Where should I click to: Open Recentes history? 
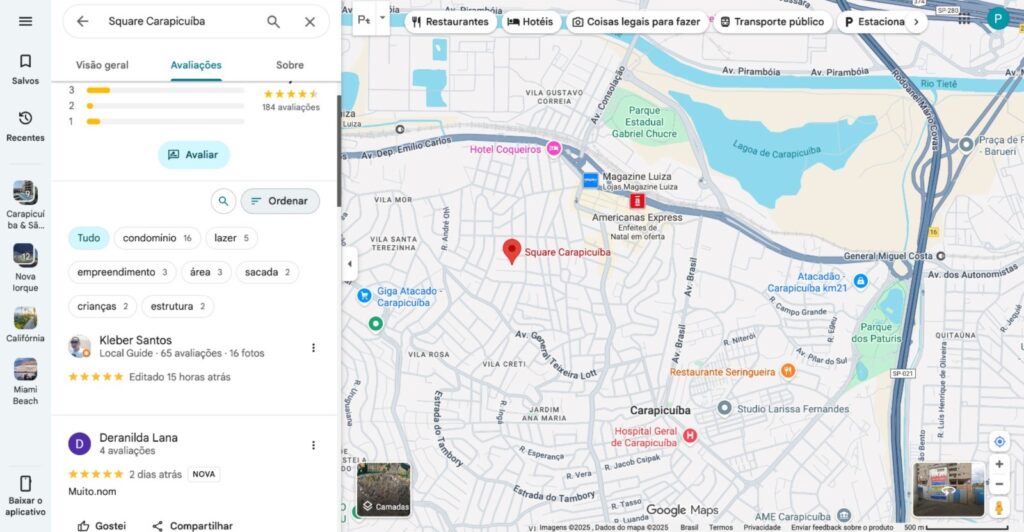25,125
